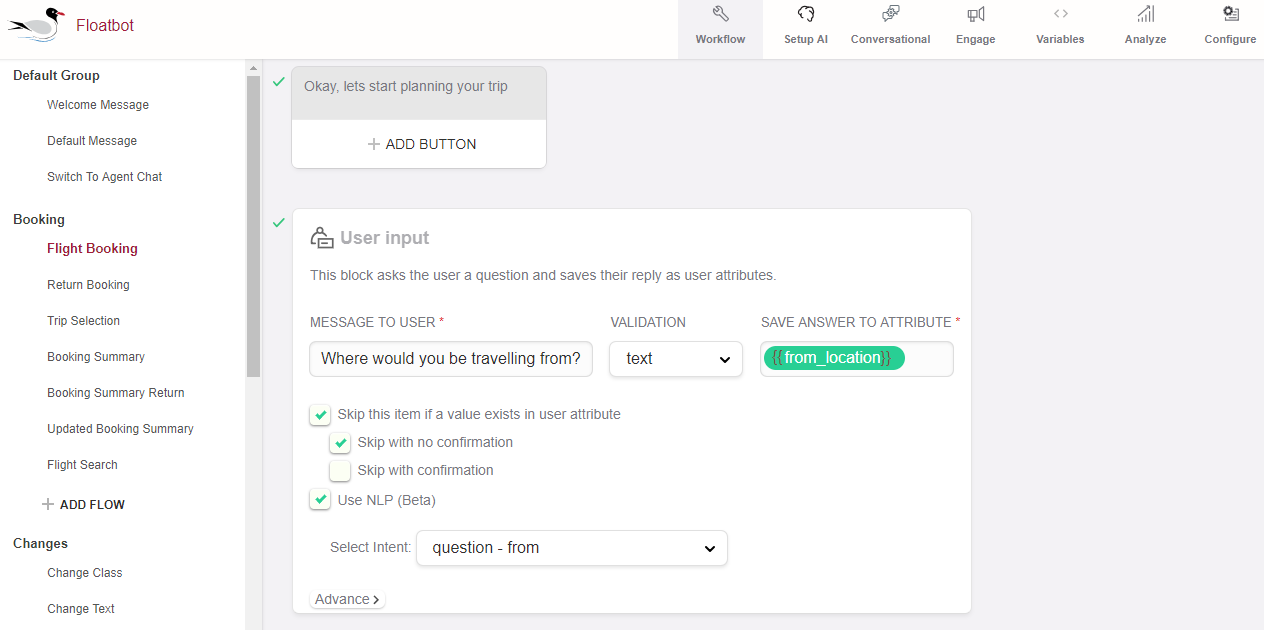Click the ADD BUTTON option

pos(420,144)
